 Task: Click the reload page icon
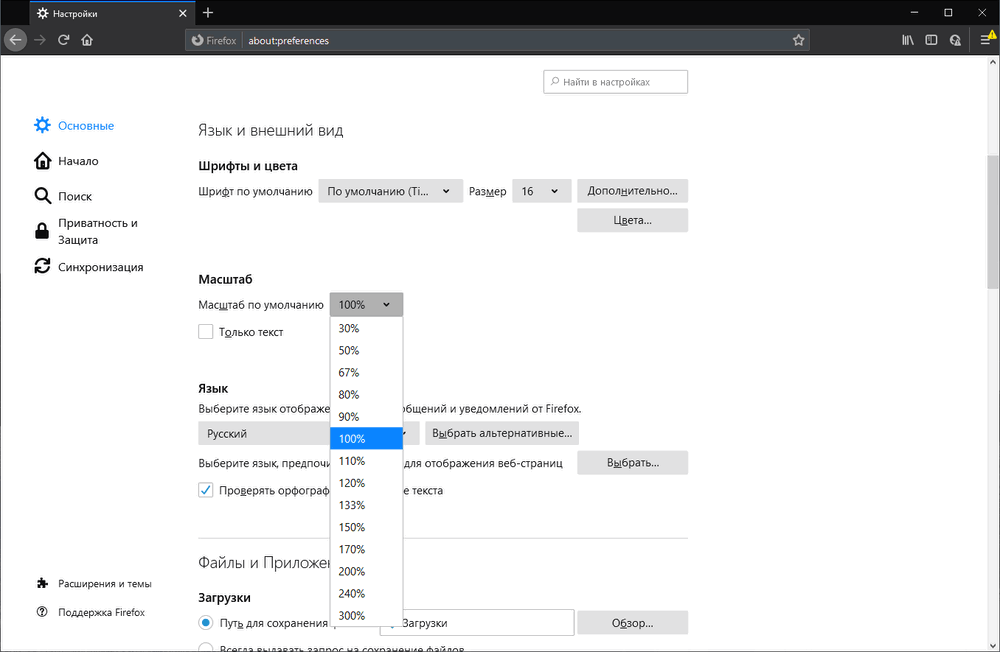click(x=63, y=39)
